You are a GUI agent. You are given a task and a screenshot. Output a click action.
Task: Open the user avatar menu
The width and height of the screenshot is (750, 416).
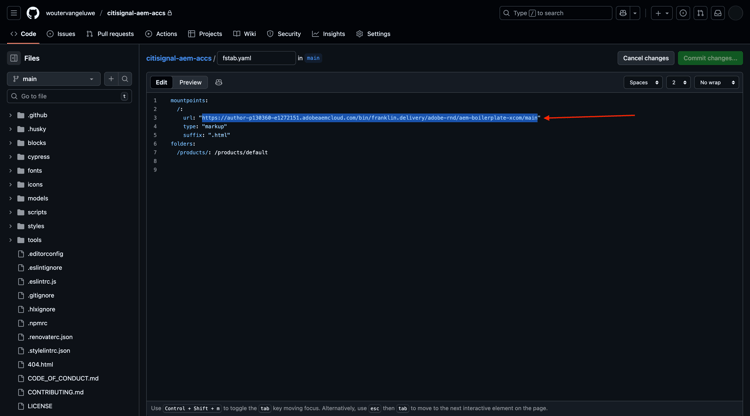click(735, 13)
